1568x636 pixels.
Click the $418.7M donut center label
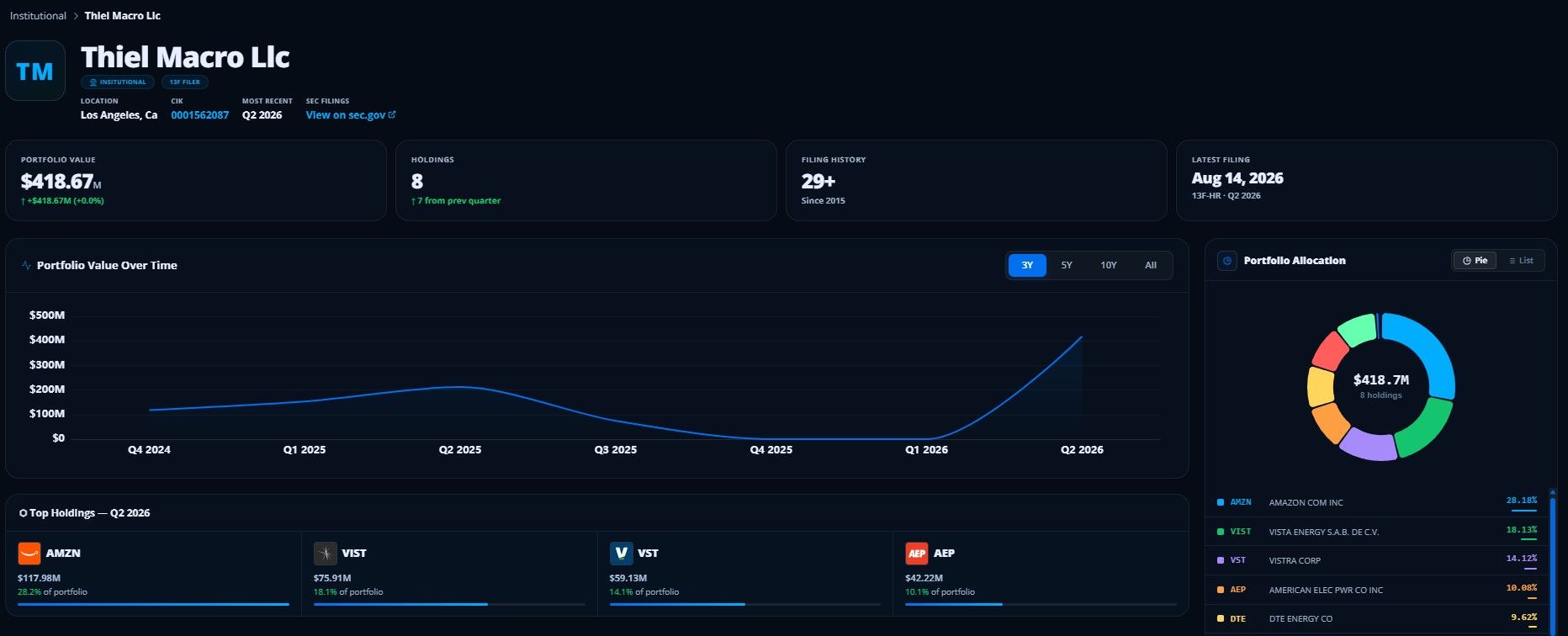click(x=1381, y=380)
